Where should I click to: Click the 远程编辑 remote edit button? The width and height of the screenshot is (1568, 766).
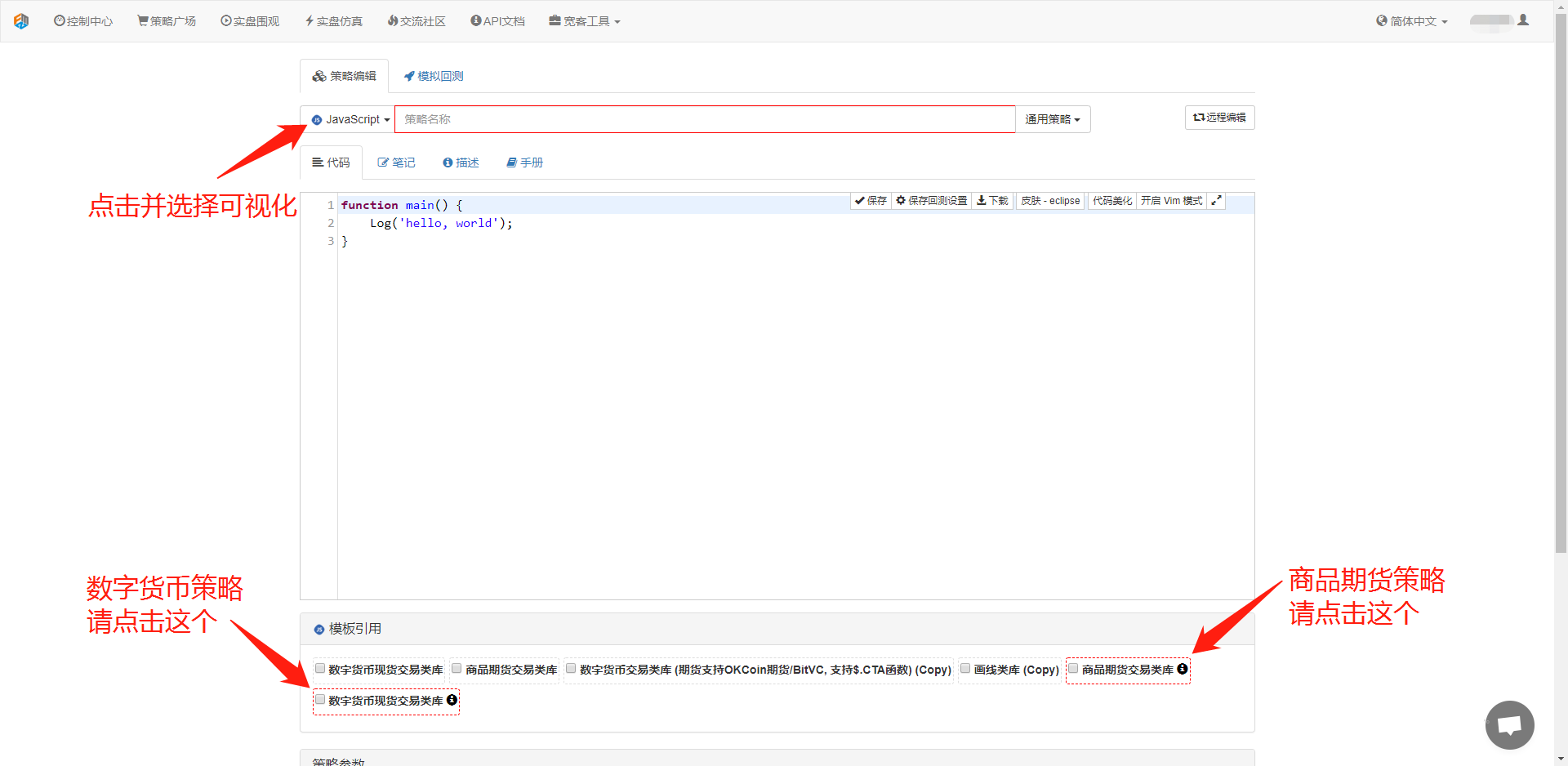point(1219,118)
